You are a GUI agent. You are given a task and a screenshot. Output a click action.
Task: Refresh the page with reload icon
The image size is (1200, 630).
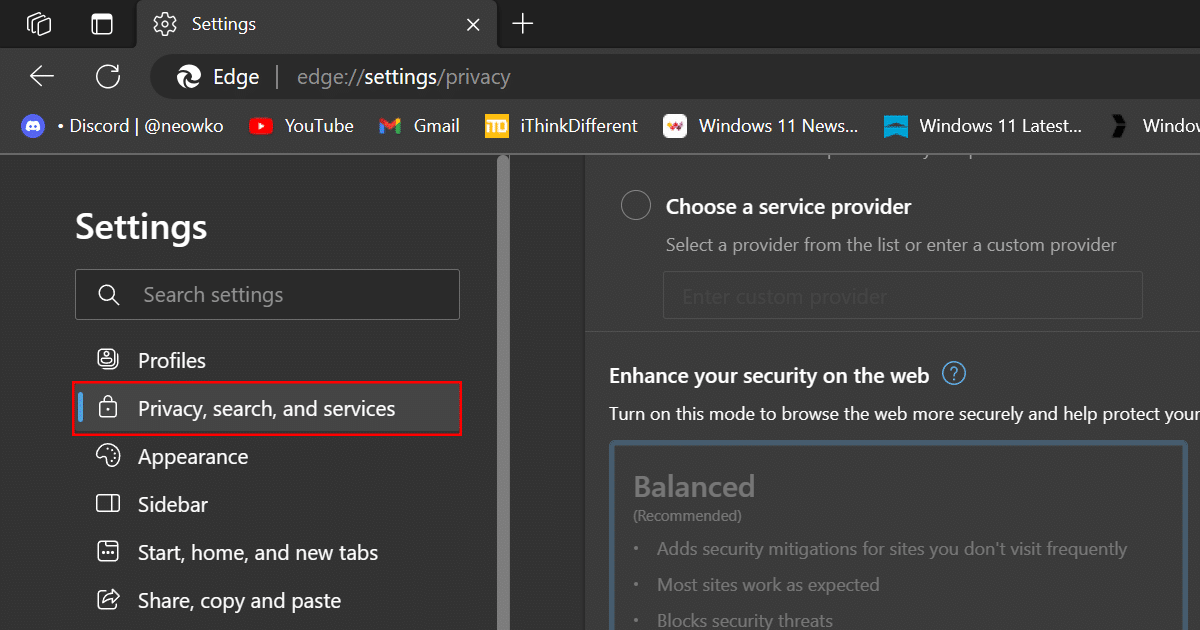pyautogui.click(x=108, y=77)
